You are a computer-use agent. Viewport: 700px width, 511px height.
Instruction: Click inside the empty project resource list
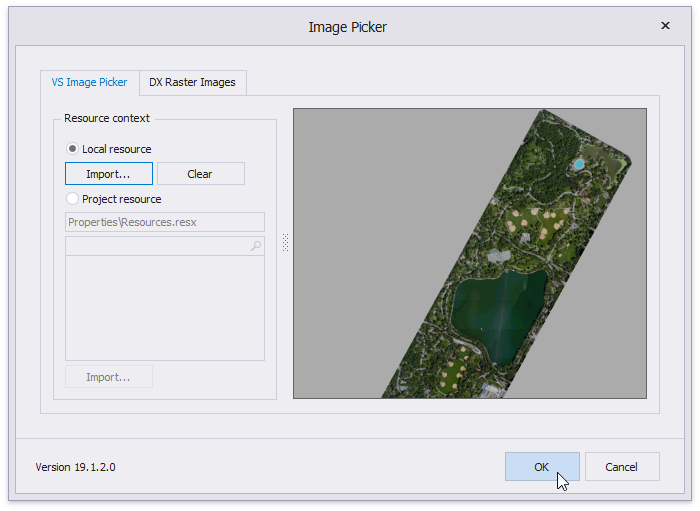coord(164,307)
